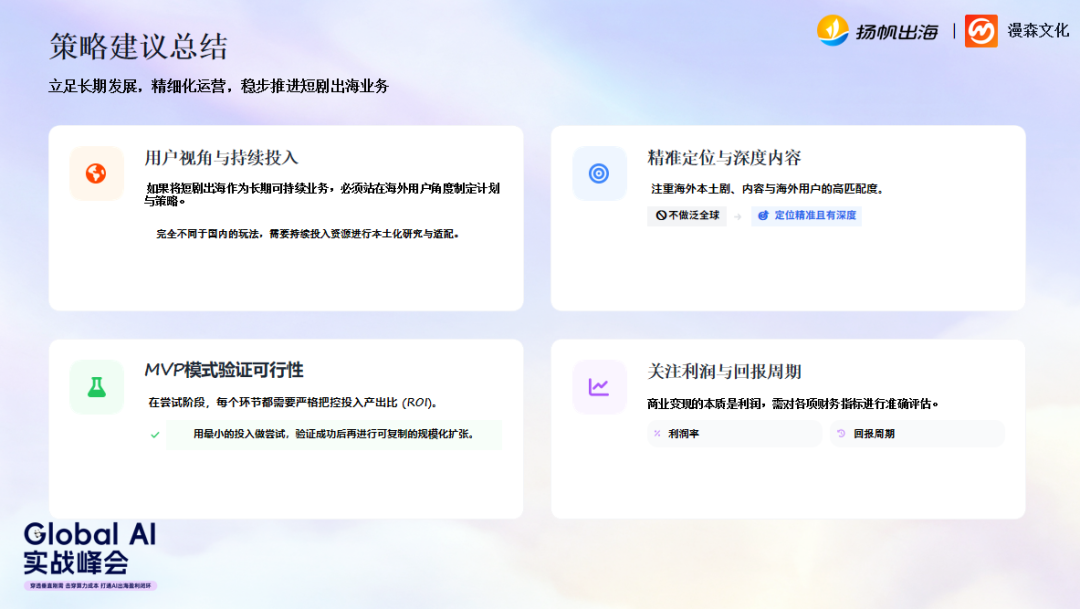
Task: Click the blue target icon for 精准定位
Action: pyautogui.click(x=599, y=174)
